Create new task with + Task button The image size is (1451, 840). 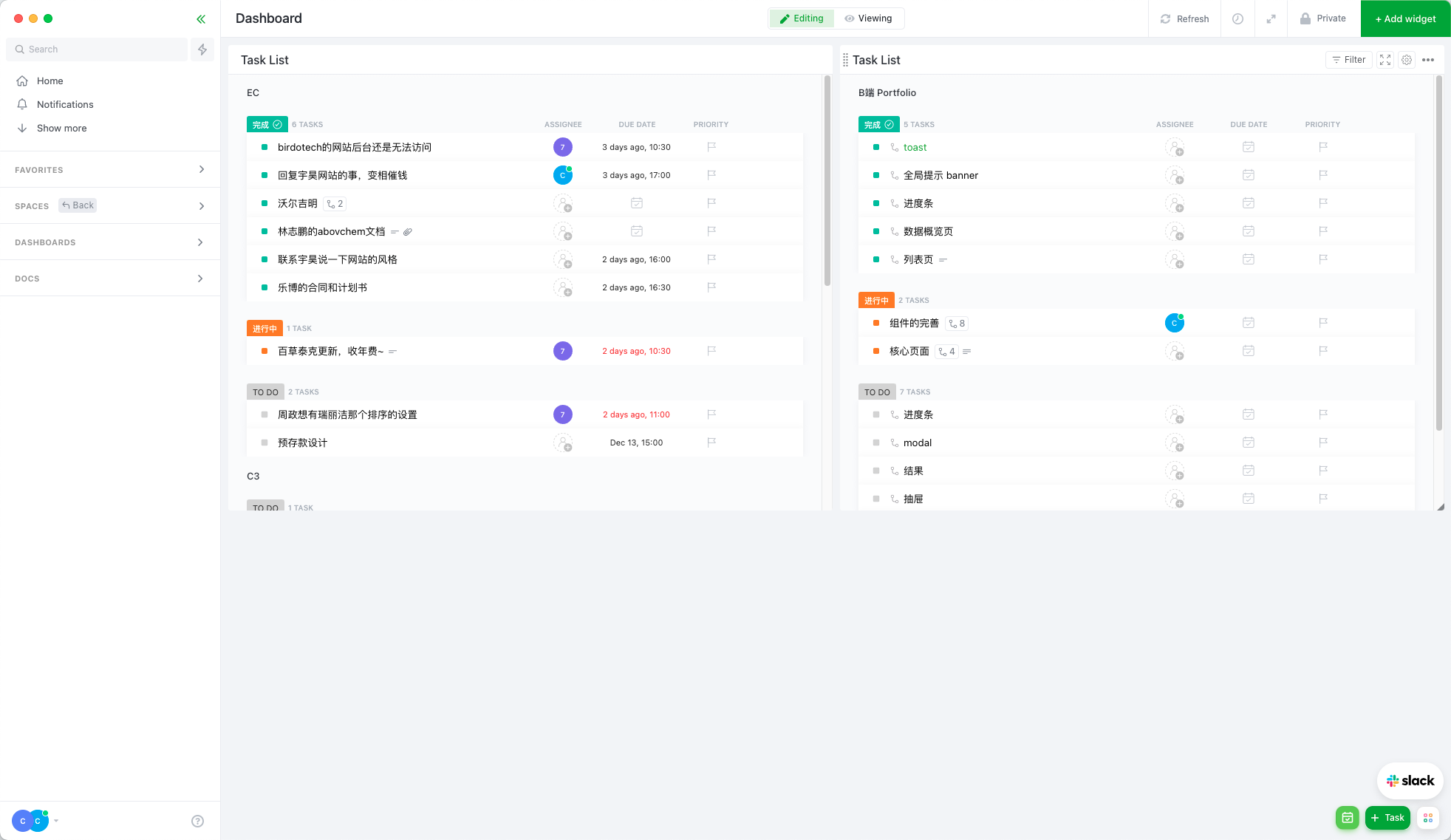1387,818
